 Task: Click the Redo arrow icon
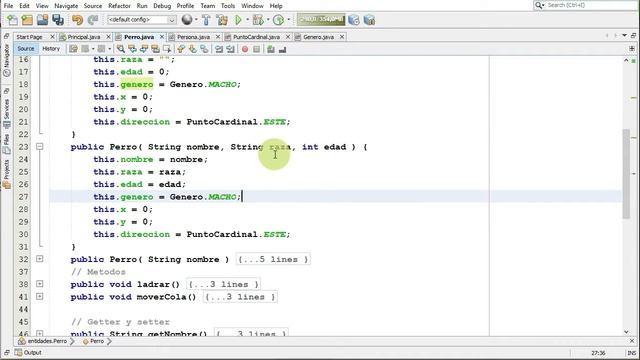(93, 20)
